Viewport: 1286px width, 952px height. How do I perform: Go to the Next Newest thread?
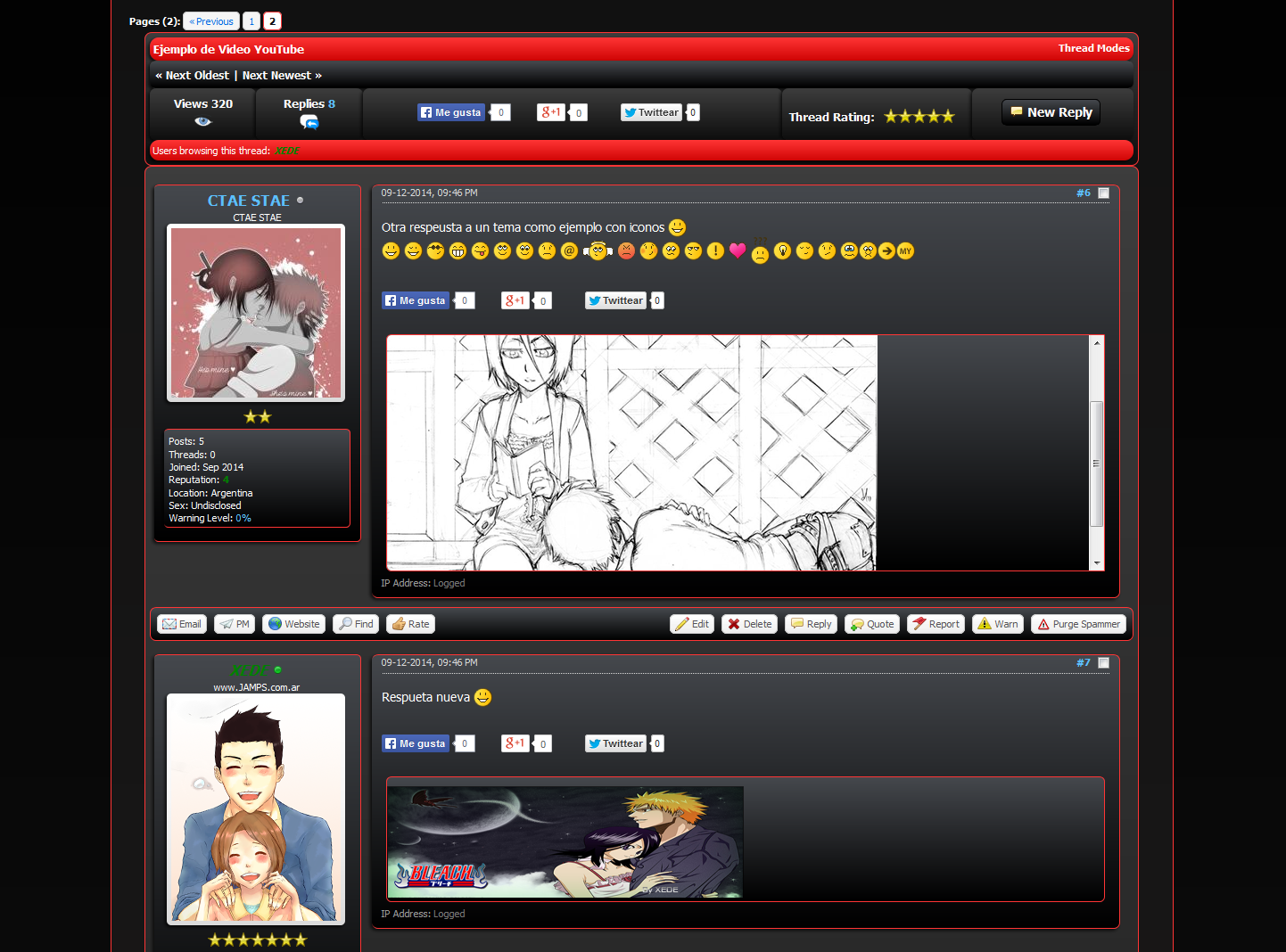[276, 76]
